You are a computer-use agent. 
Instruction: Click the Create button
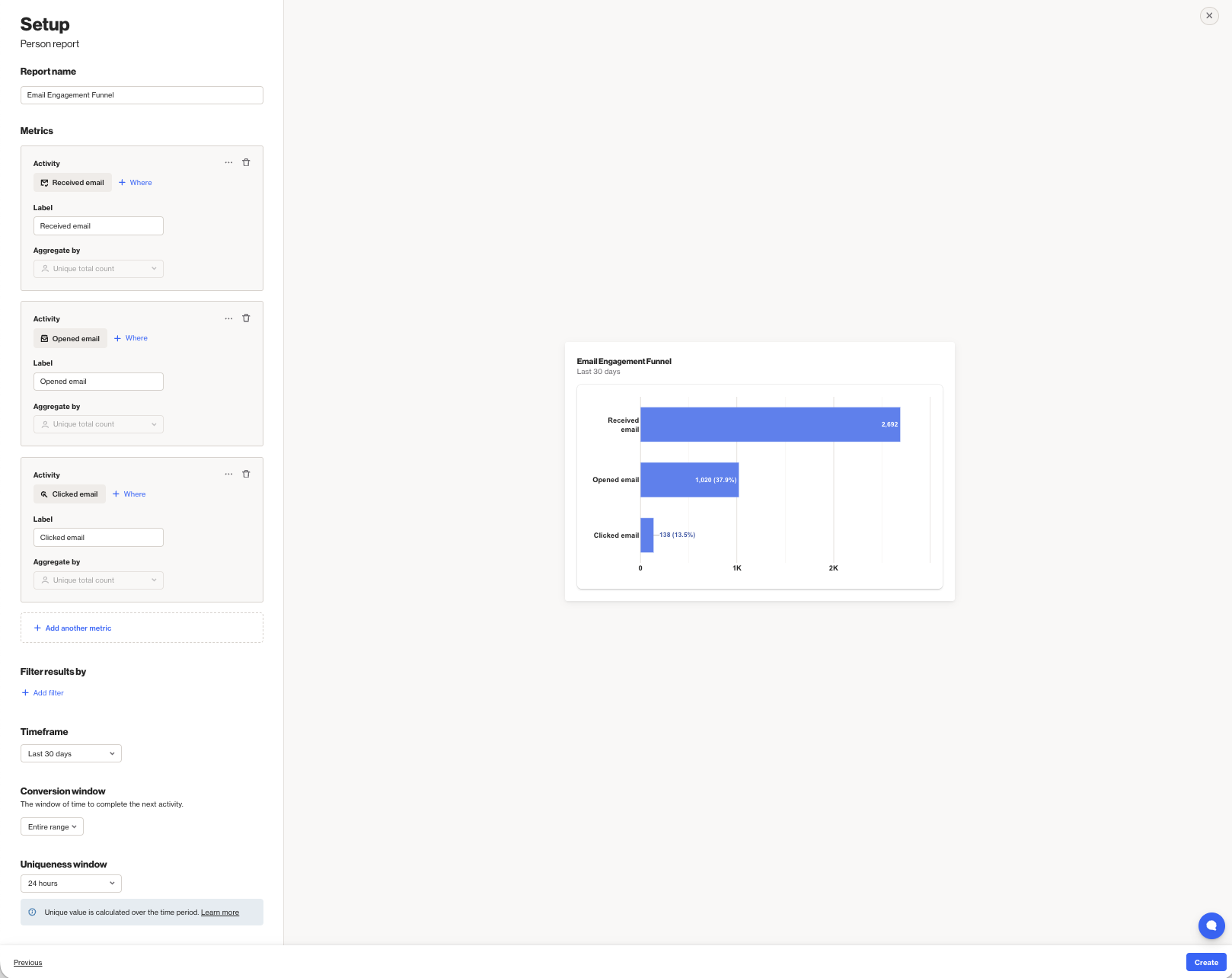(x=1205, y=962)
